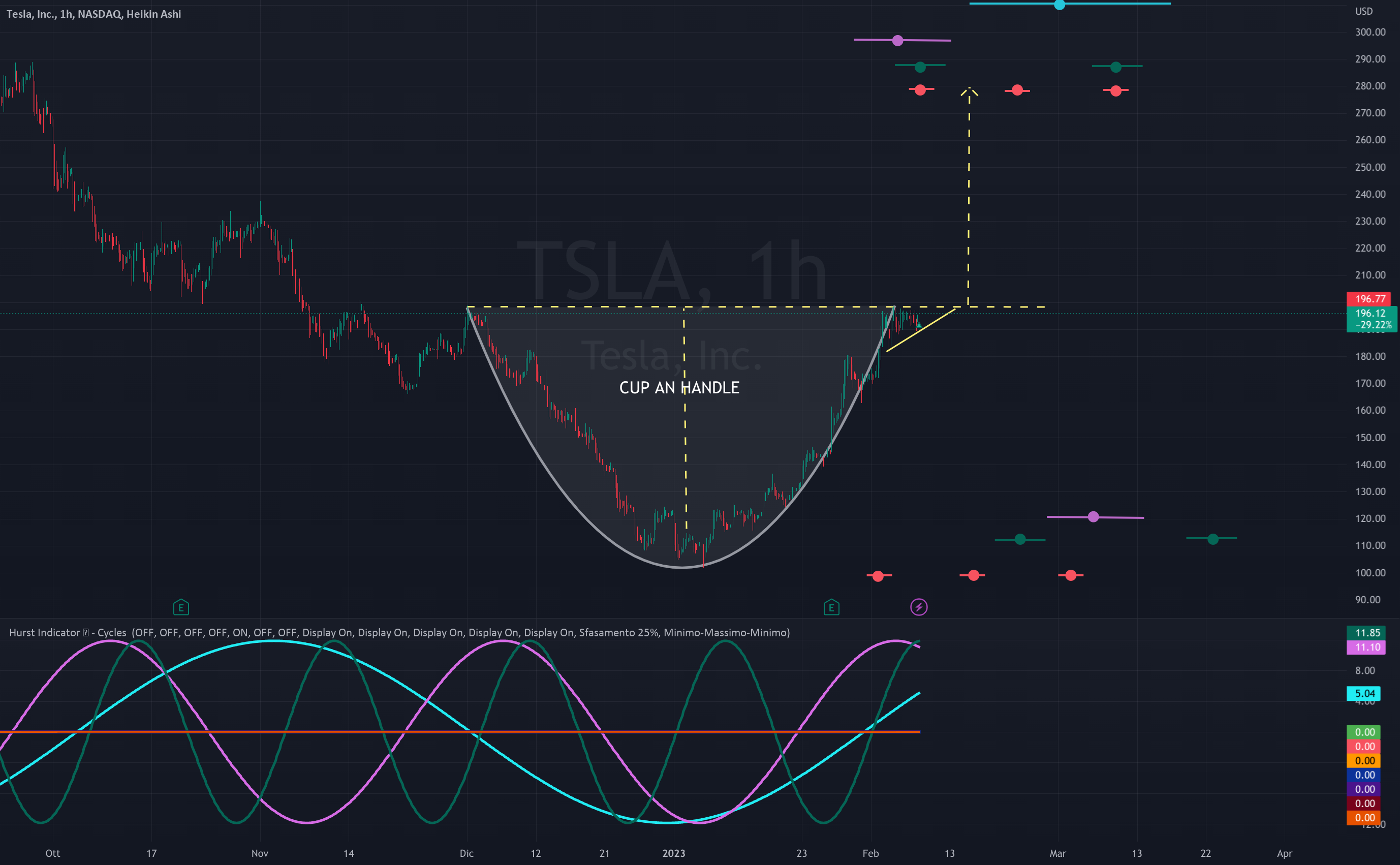The width and height of the screenshot is (1400, 865).
Task: Click the green 0.00 value label
Action: click(x=1364, y=732)
